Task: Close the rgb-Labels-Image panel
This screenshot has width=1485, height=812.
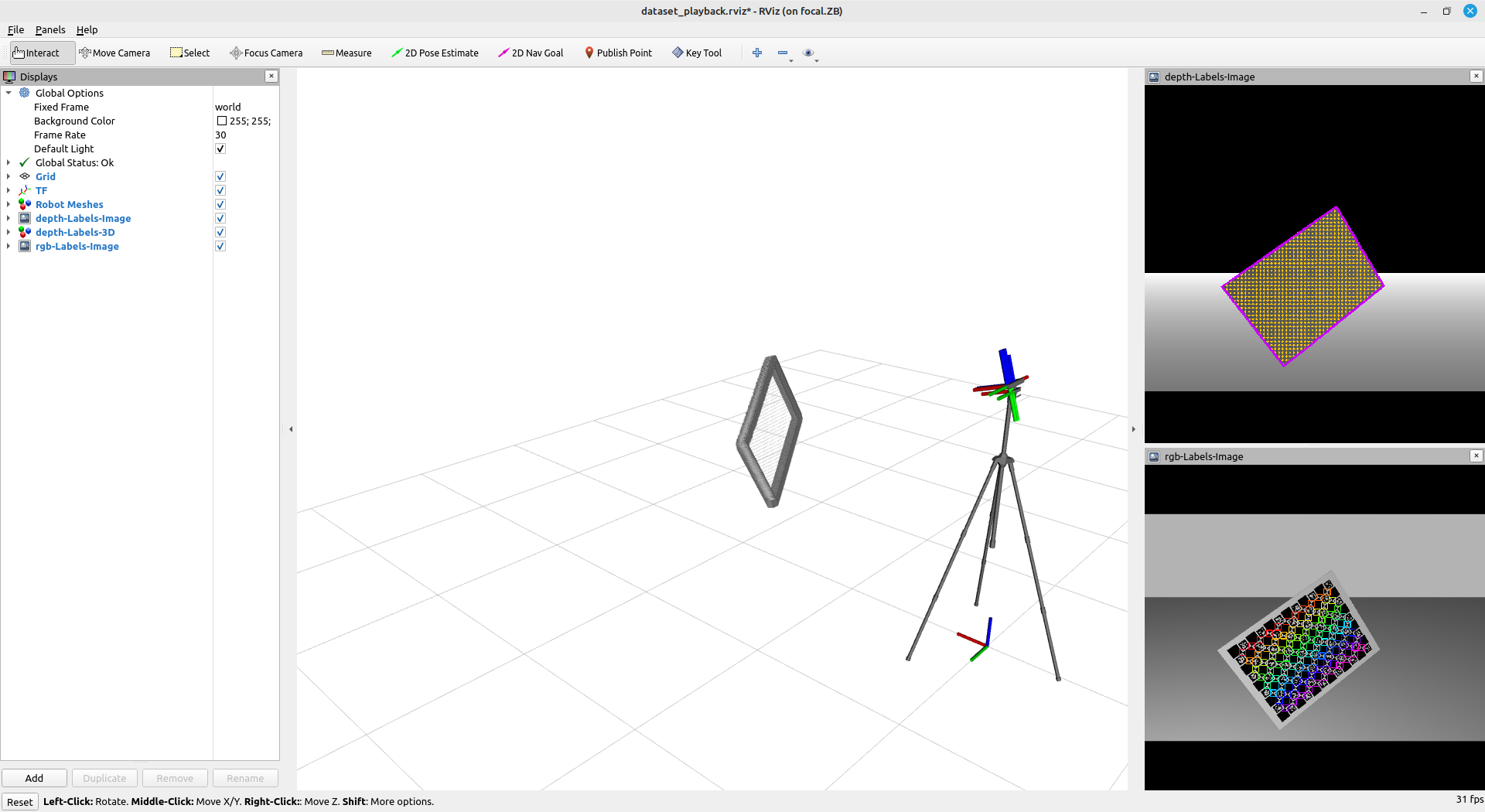Action: click(x=1476, y=455)
